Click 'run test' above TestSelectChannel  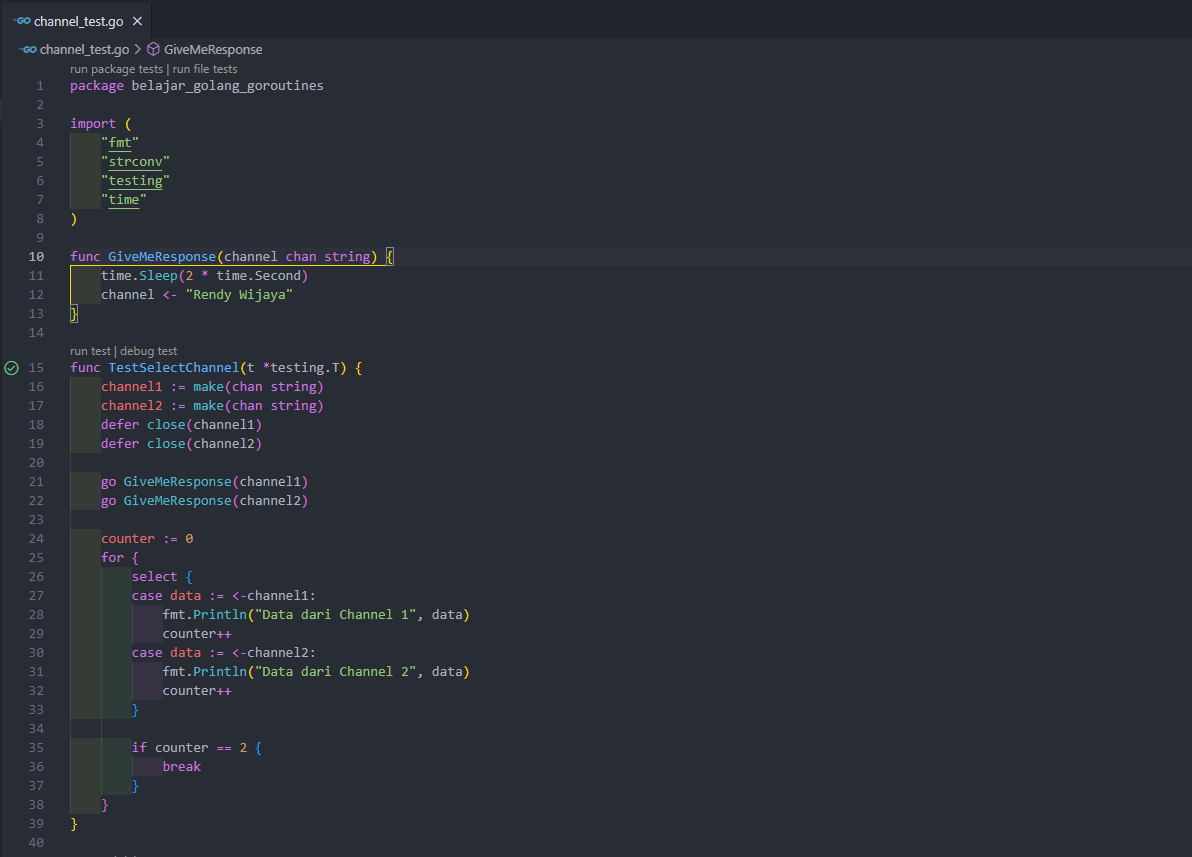click(x=90, y=351)
